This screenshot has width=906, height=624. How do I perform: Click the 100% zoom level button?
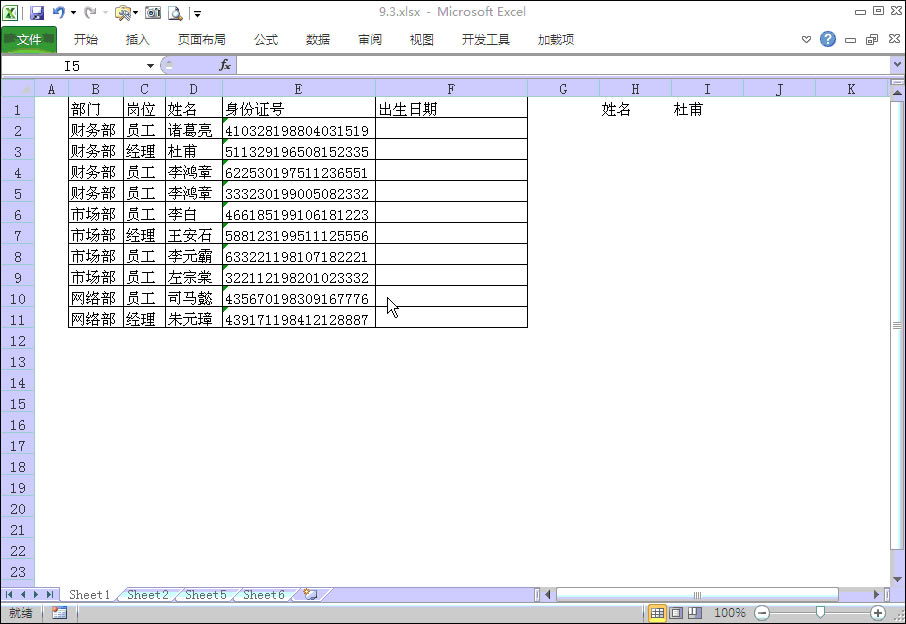[x=730, y=612]
